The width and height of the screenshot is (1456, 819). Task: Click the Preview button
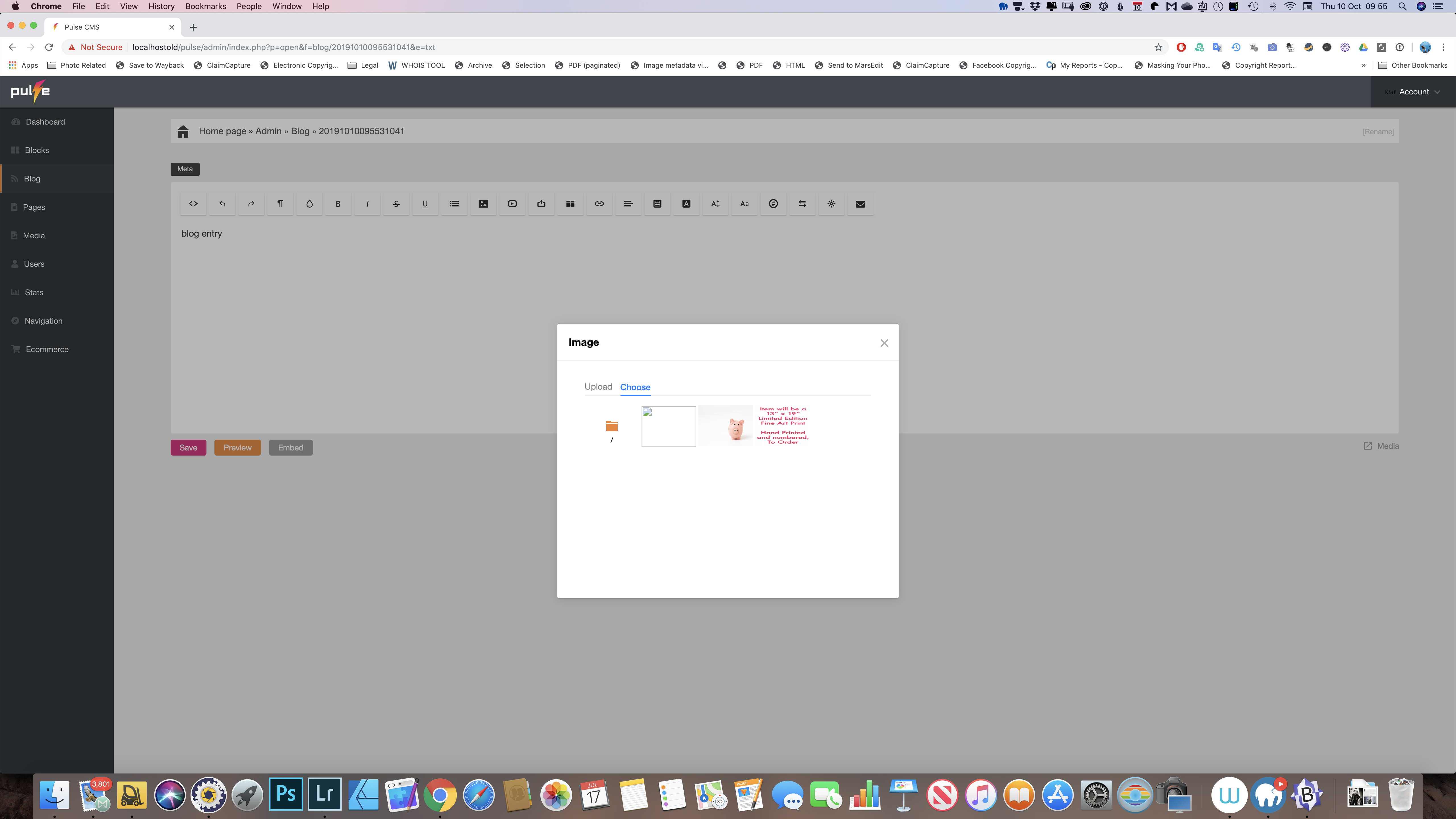tap(237, 447)
